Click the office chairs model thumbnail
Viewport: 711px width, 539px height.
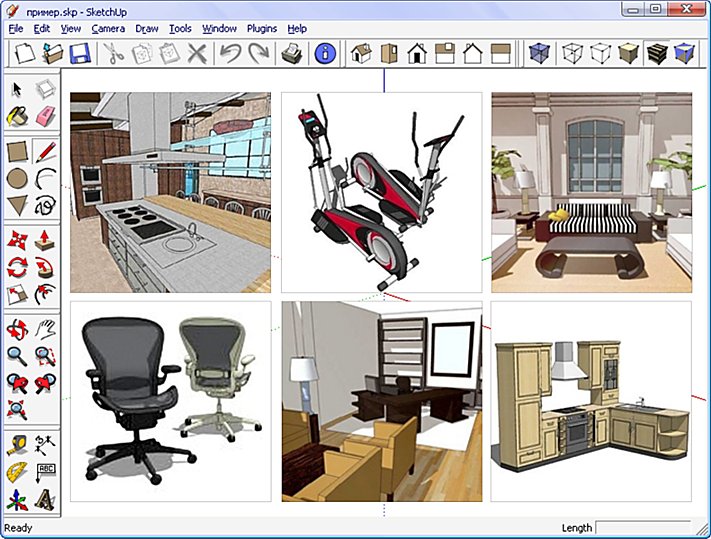[x=170, y=400]
